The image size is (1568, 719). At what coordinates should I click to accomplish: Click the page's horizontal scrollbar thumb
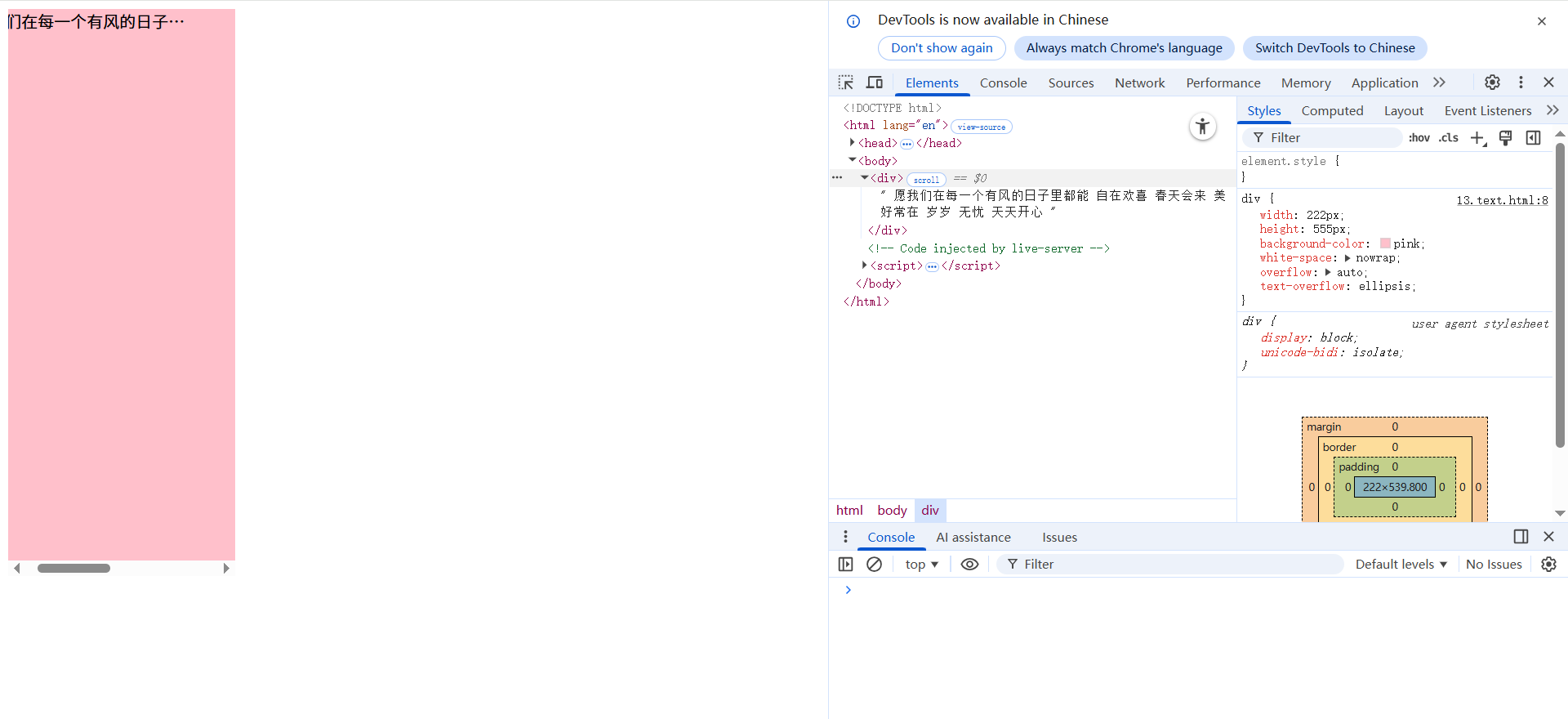coord(73,568)
